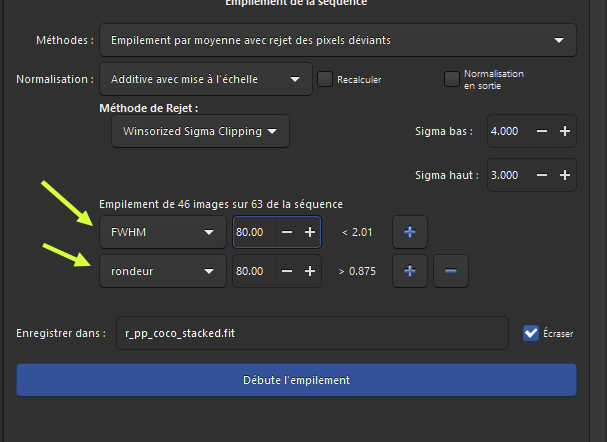607x442 pixels.
Task: Decrease the Sigma bas value
Action: point(542,131)
